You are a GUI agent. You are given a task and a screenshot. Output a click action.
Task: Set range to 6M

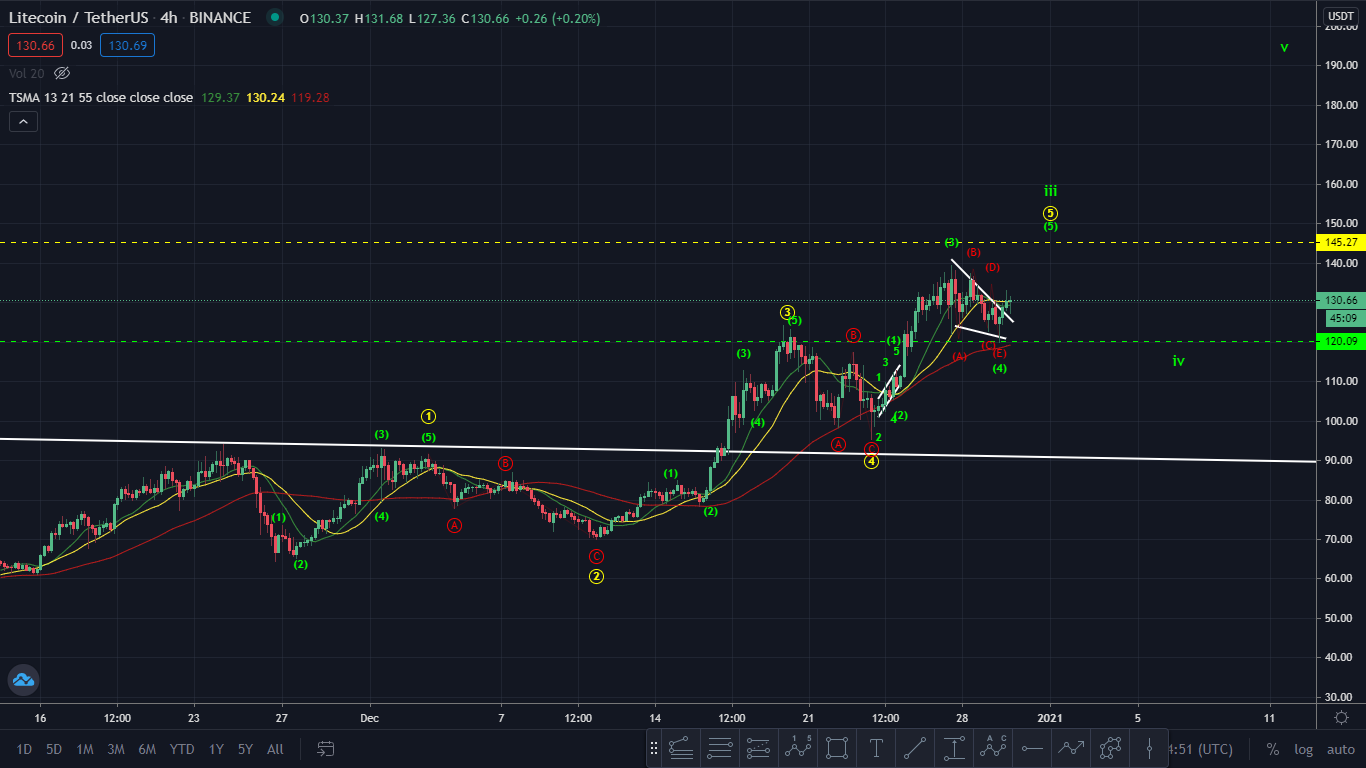[x=147, y=749]
